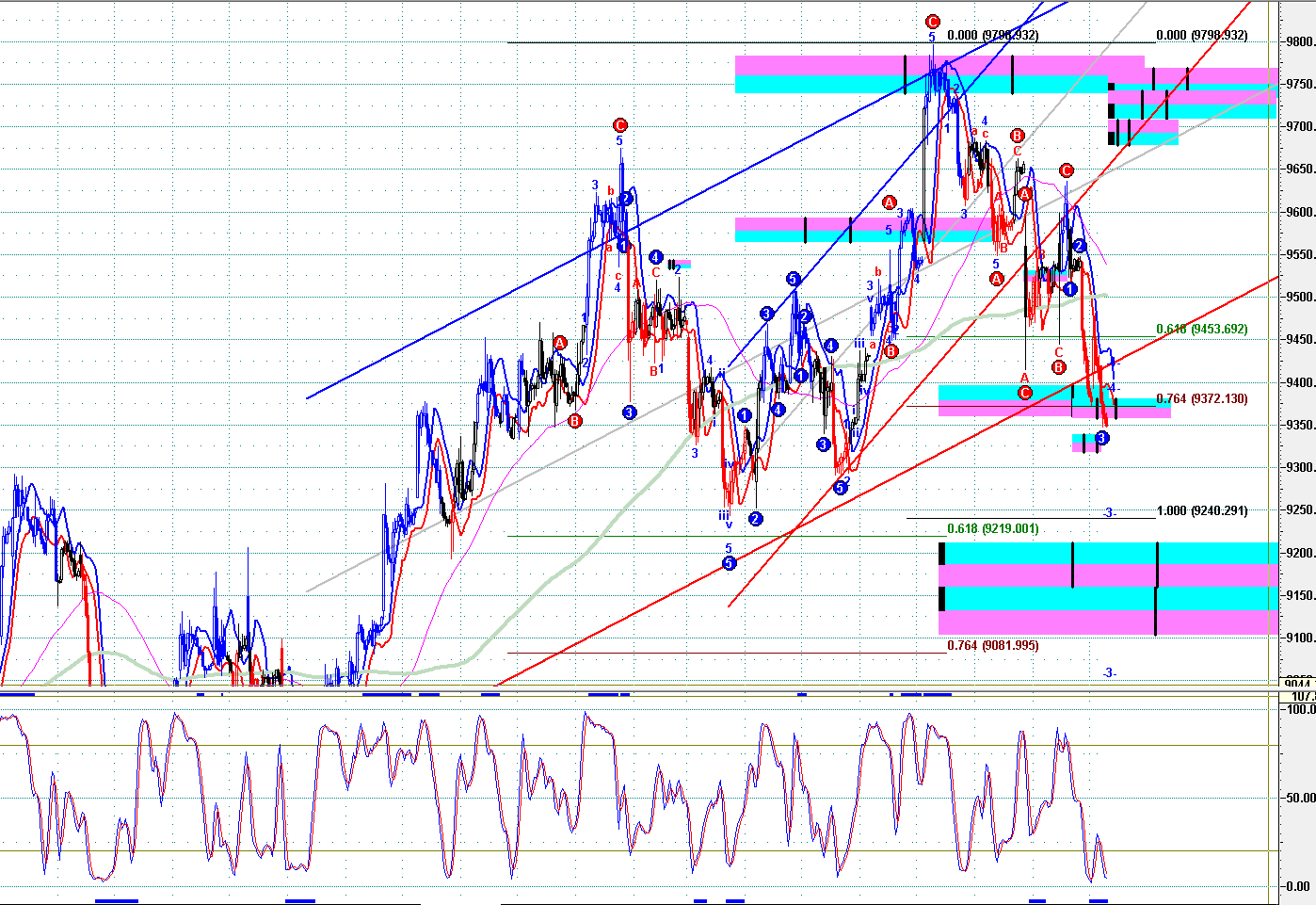Viewport: 1316px width, 905px height.
Task: Click the 9600 price axis label
Action: (1301, 212)
